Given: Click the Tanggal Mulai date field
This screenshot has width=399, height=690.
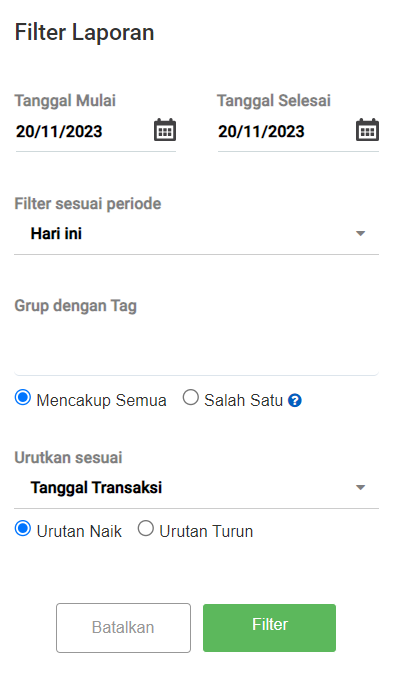Looking at the screenshot, I should [84, 132].
